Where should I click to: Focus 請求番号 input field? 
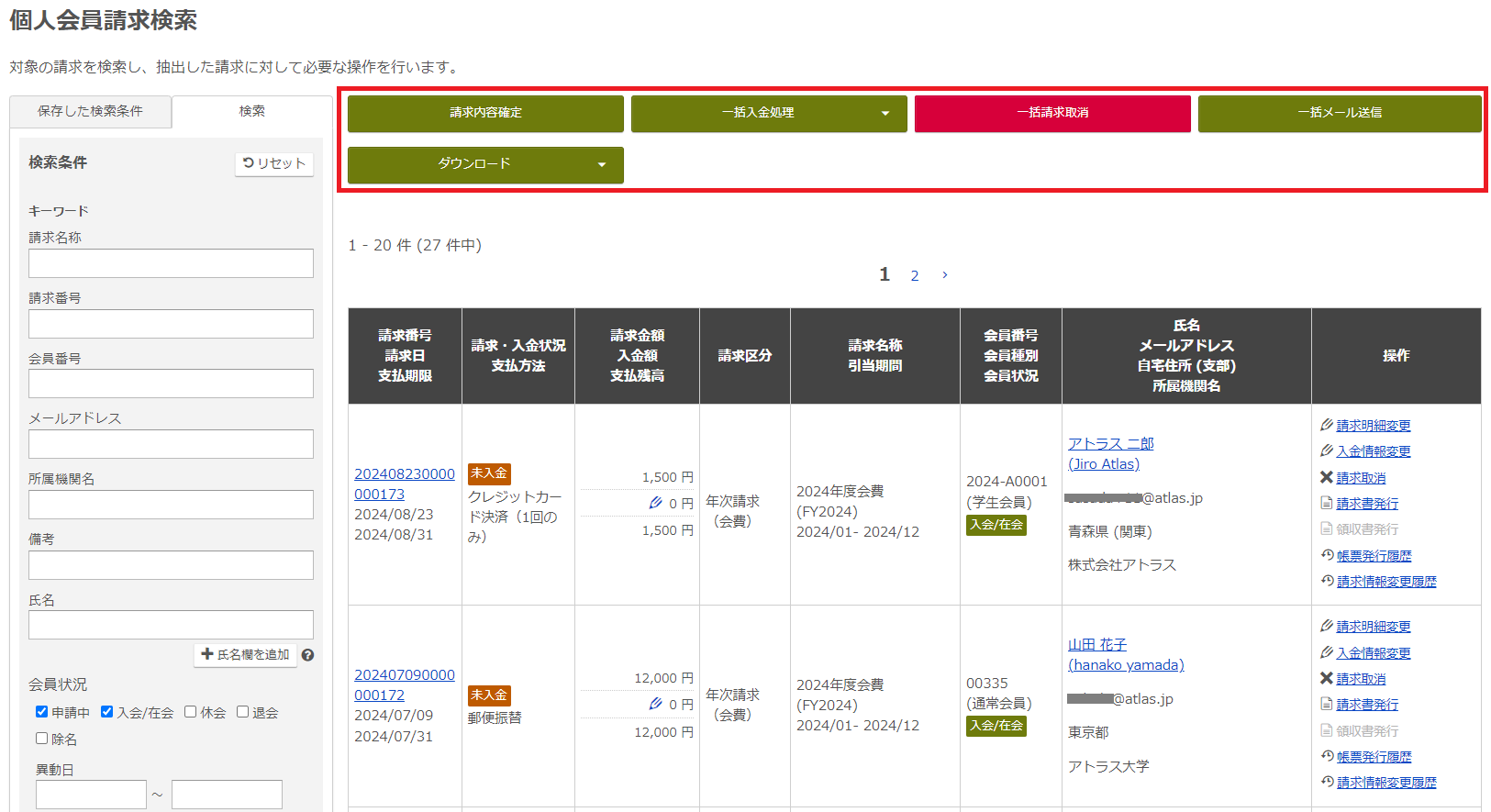click(x=171, y=324)
